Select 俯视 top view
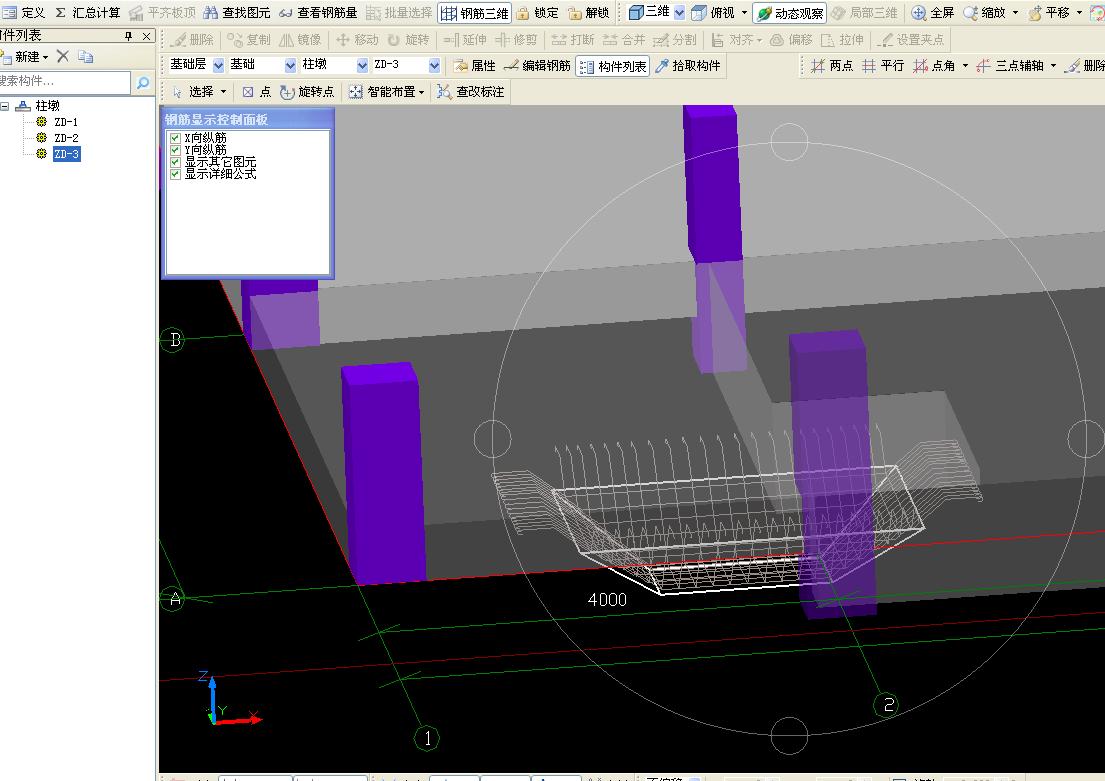Viewport: 1105px width, 781px height. click(713, 13)
